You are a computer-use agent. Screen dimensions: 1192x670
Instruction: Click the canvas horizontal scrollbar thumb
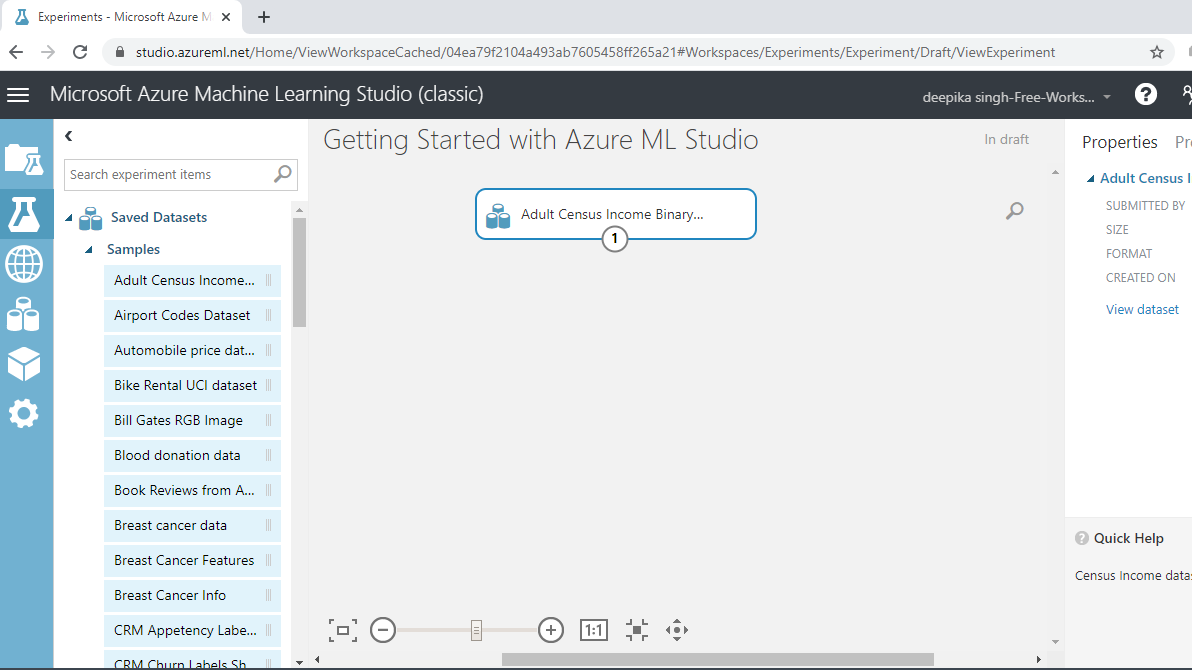click(x=718, y=659)
